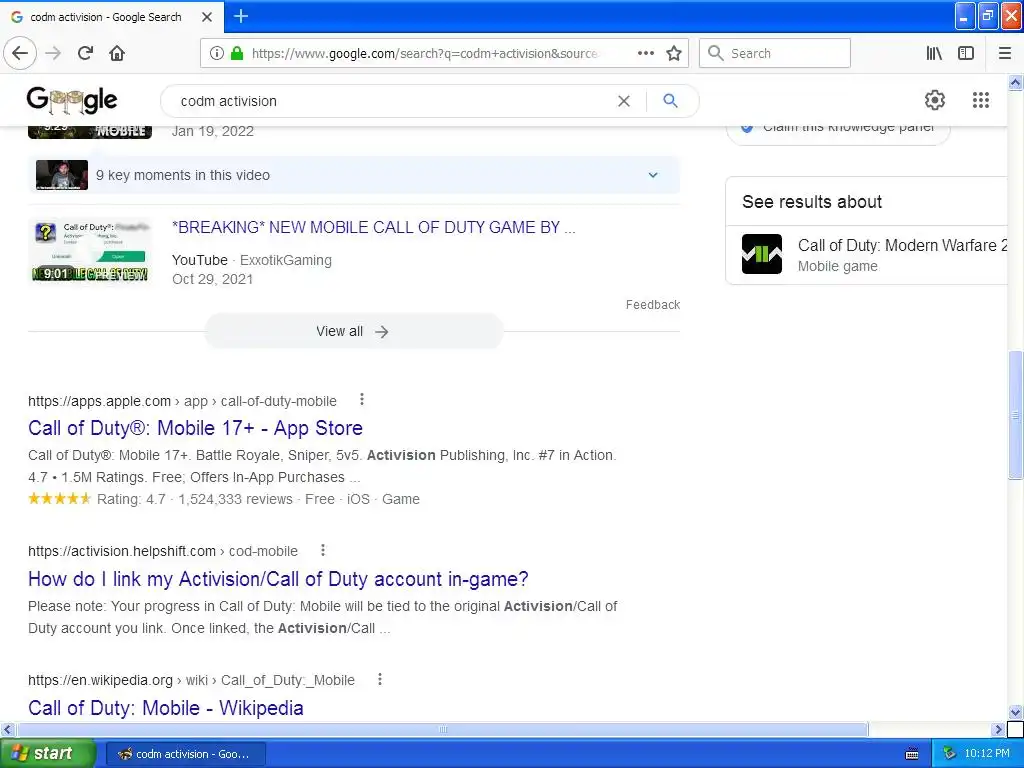The width and height of the screenshot is (1024, 768).
Task: Click the Firefox Search box
Action: pyautogui.click(x=775, y=53)
